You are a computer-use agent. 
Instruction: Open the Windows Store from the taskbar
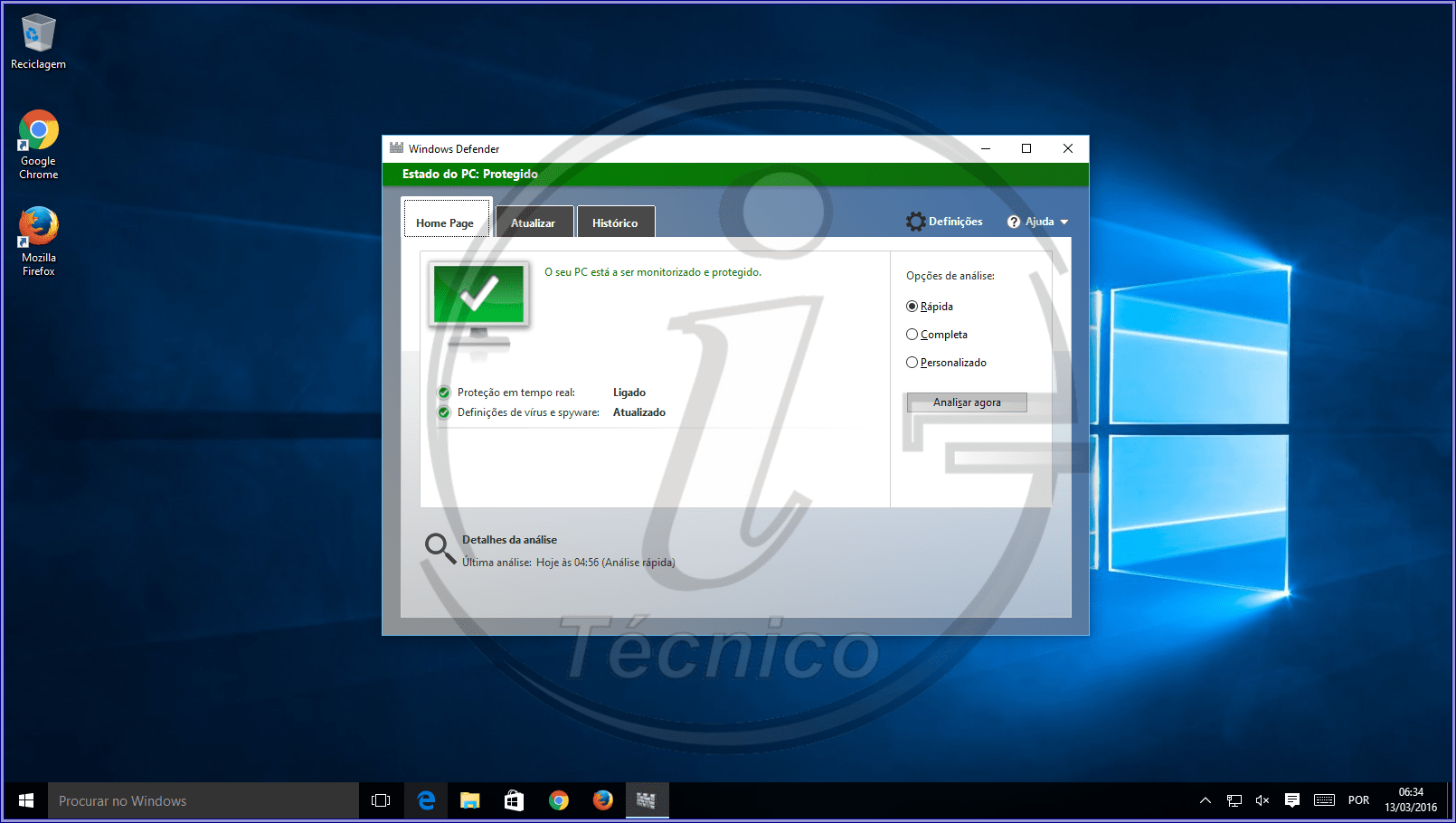click(514, 800)
